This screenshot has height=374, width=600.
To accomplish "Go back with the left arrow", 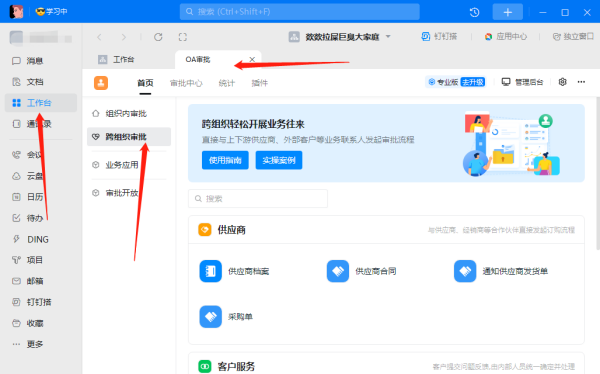I will click(x=99, y=37).
